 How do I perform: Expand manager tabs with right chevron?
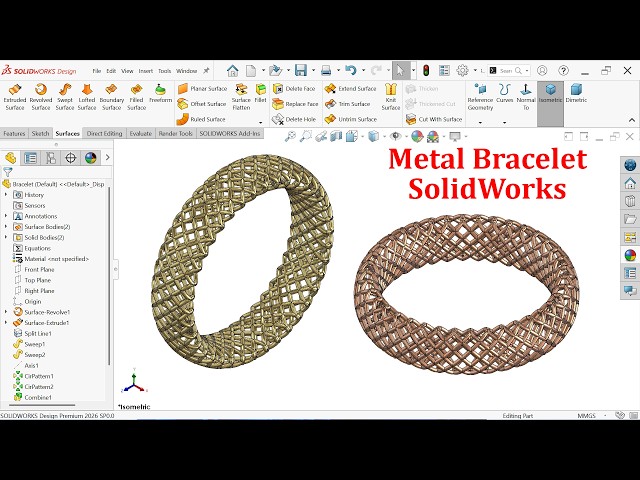[x=107, y=158]
